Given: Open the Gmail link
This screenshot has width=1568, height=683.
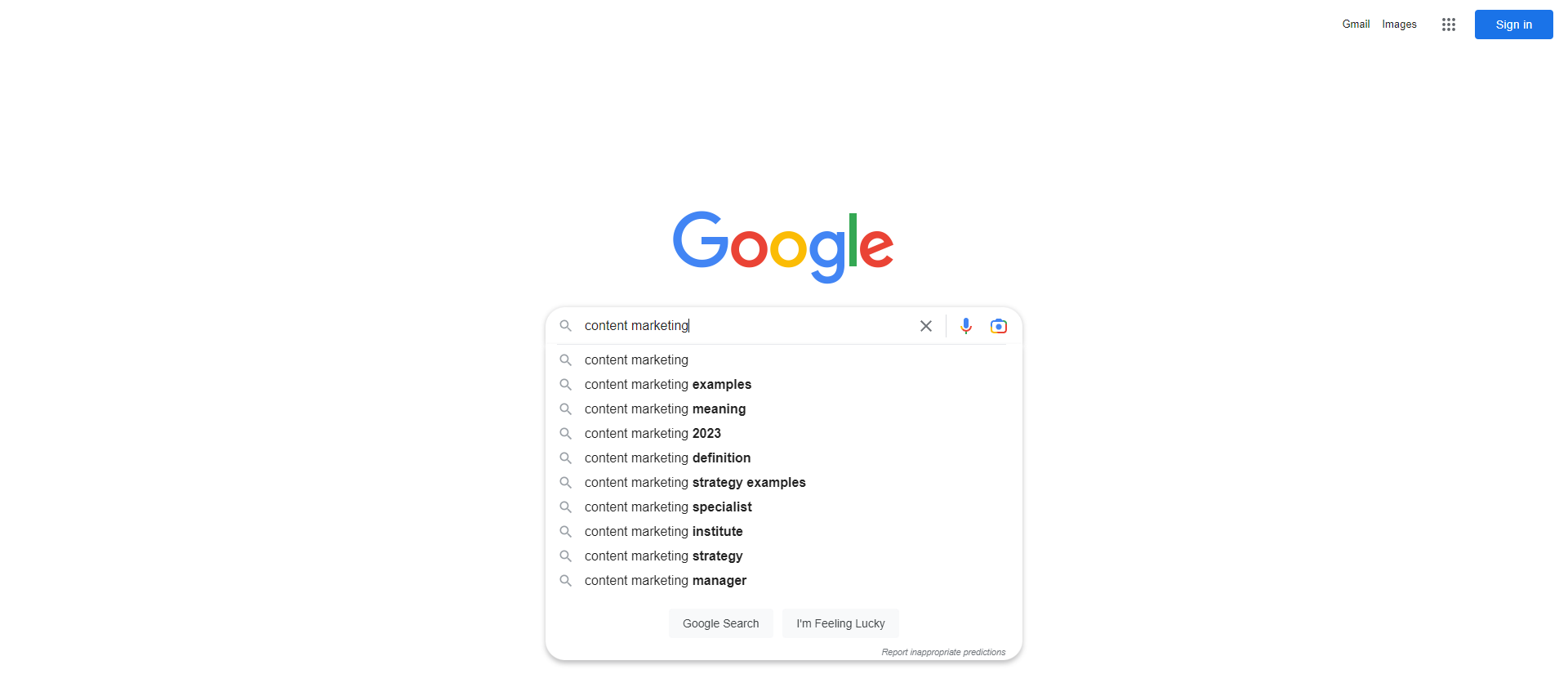Looking at the screenshot, I should click(1356, 25).
